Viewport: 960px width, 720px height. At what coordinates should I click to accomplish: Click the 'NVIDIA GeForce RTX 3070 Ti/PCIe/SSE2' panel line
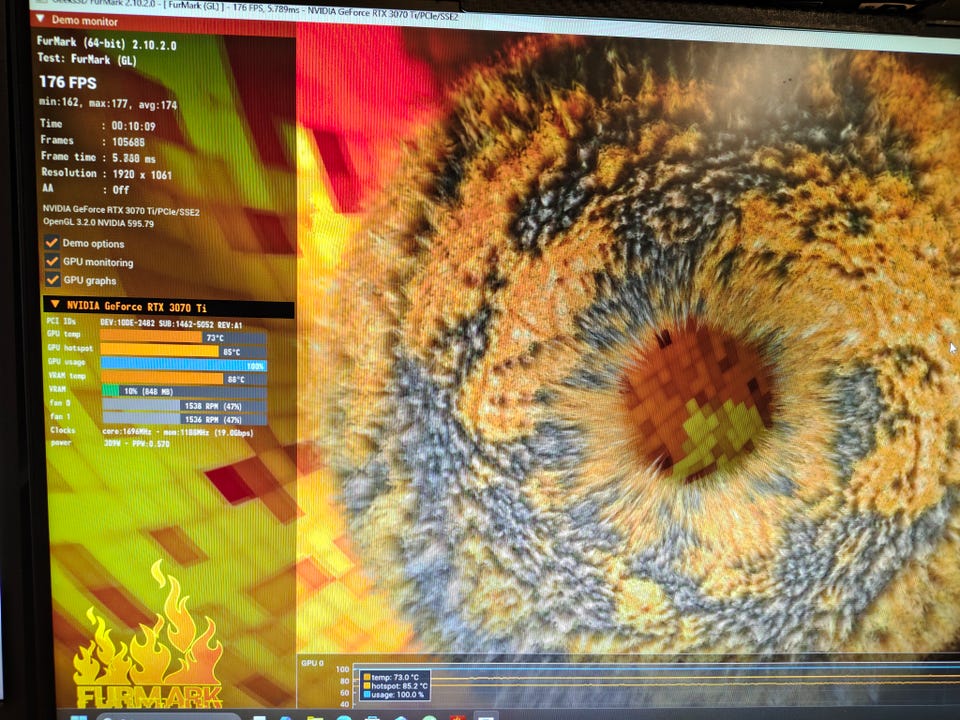click(121, 211)
